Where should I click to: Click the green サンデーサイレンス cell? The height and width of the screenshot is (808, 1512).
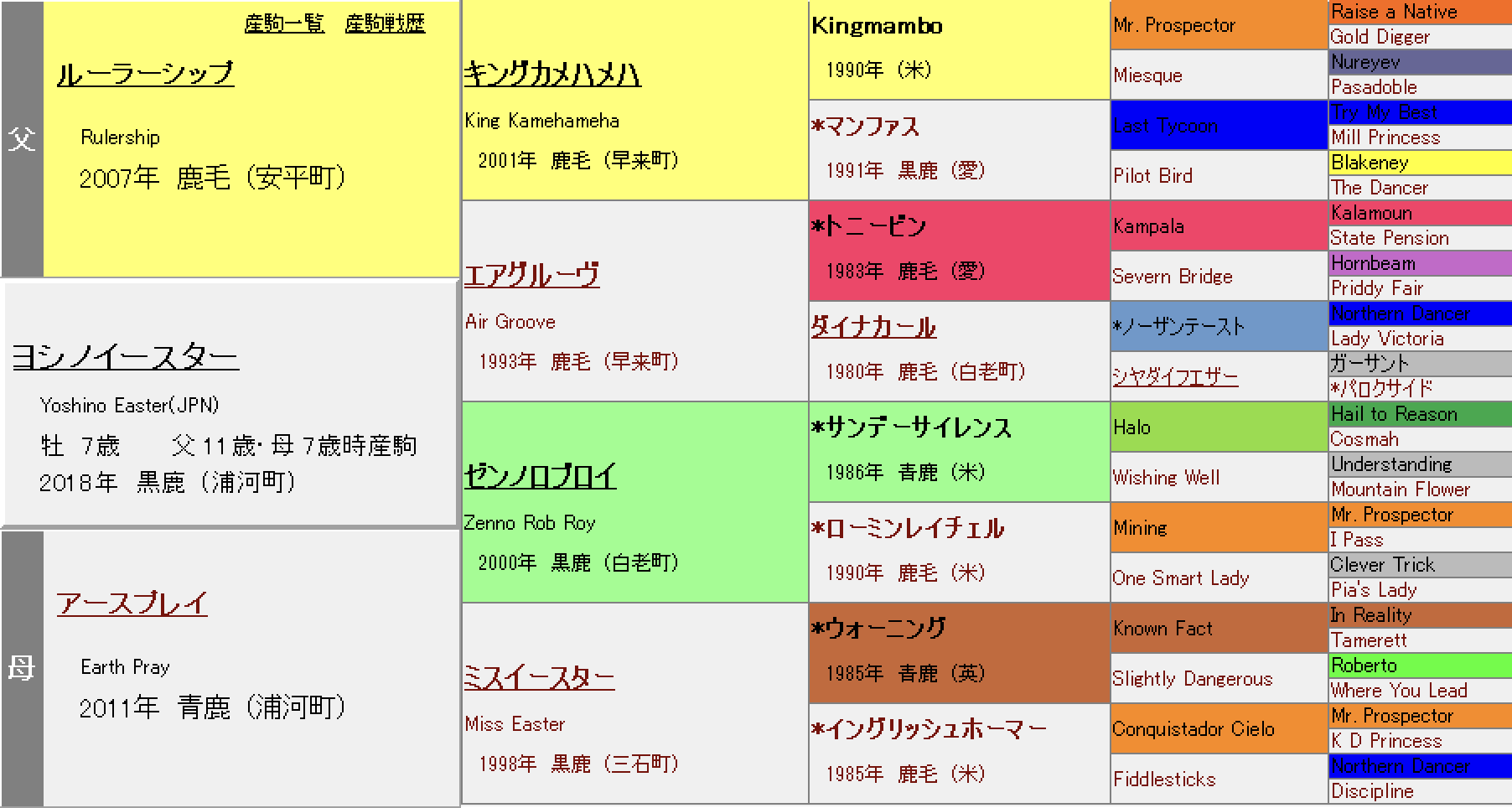coord(959,452)
